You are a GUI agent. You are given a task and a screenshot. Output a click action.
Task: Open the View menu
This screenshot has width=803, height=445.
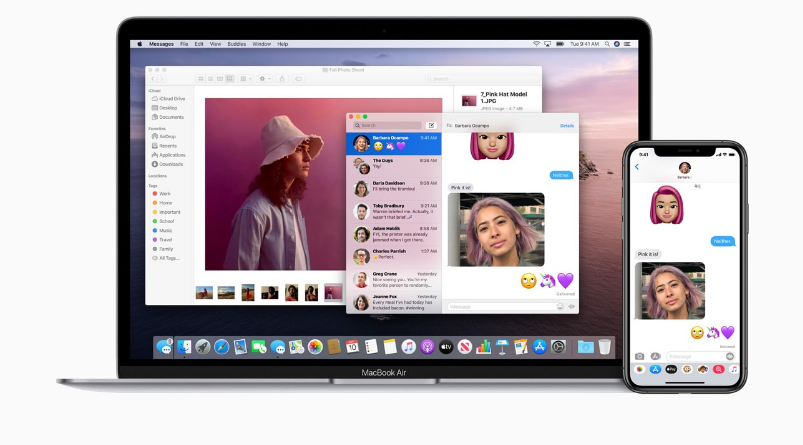coord(215,44)
